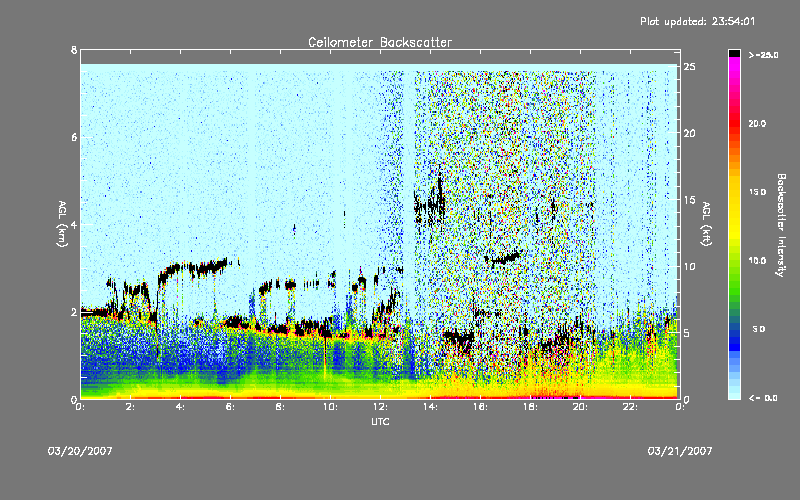
Task: Click the "22:" UTC hour tick
Action: [x=631, y=407]
